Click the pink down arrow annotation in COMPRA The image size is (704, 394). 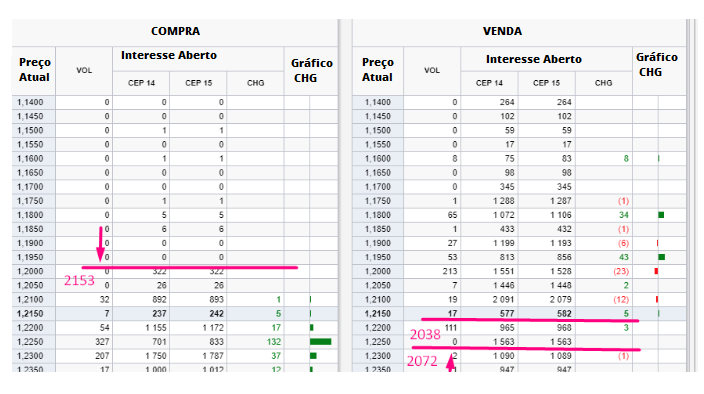point(101,244)
